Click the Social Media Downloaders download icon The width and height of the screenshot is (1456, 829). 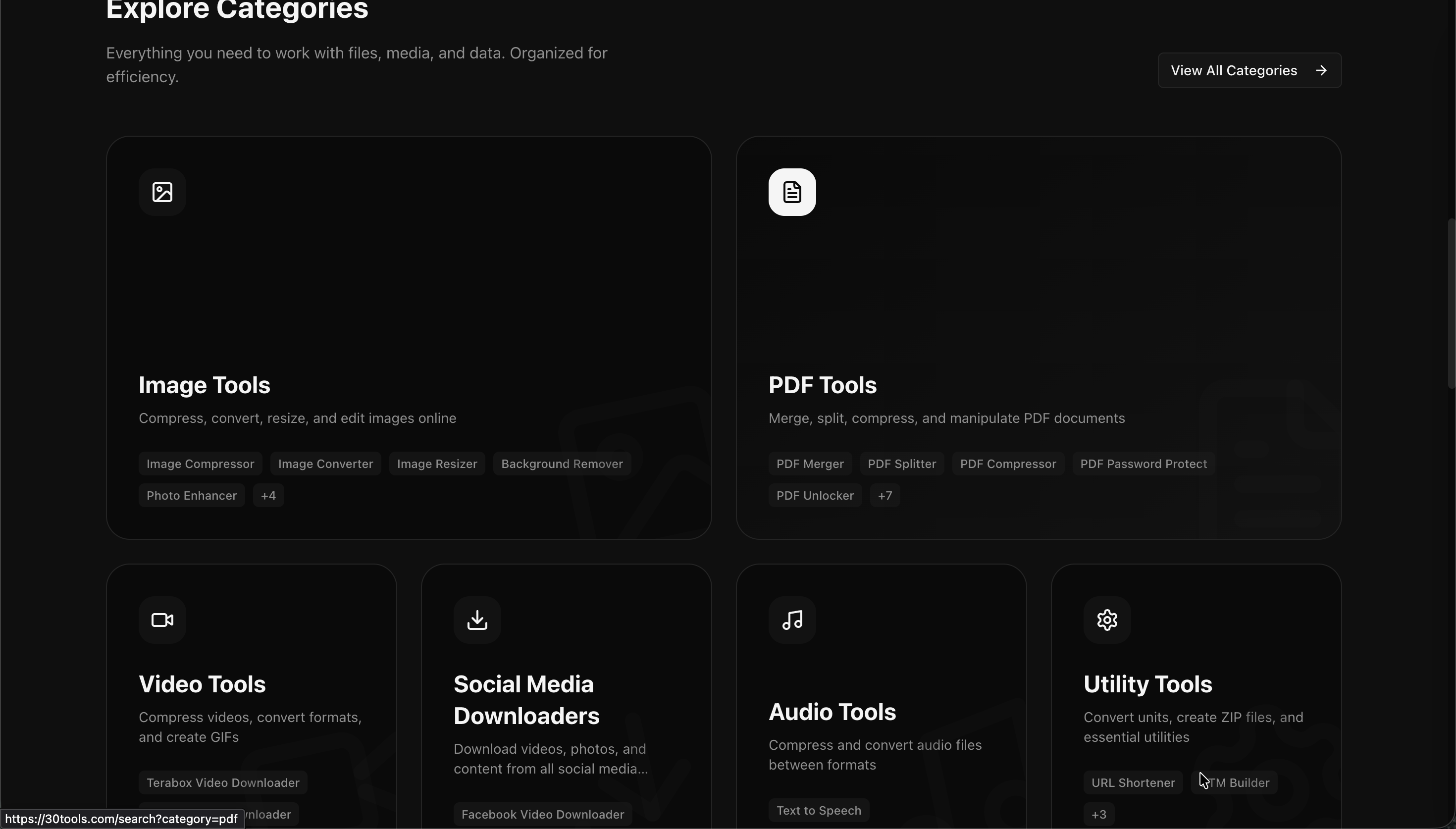477,620
